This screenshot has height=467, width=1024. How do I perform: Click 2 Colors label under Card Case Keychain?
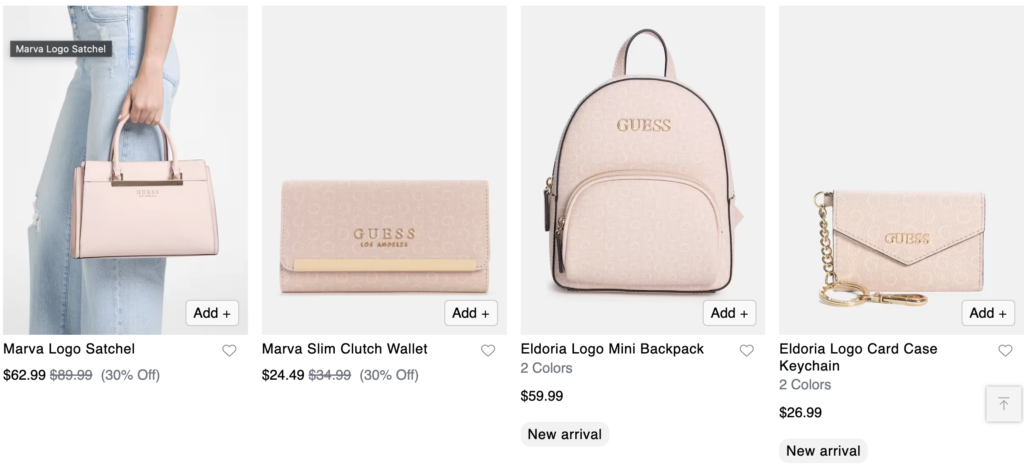(805, 385)
